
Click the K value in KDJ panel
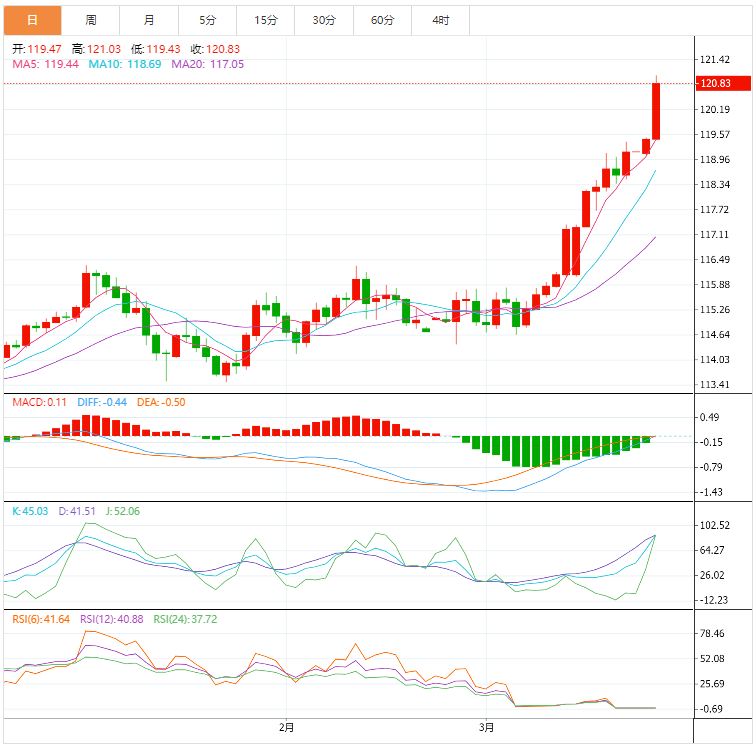tap(29, 511)
